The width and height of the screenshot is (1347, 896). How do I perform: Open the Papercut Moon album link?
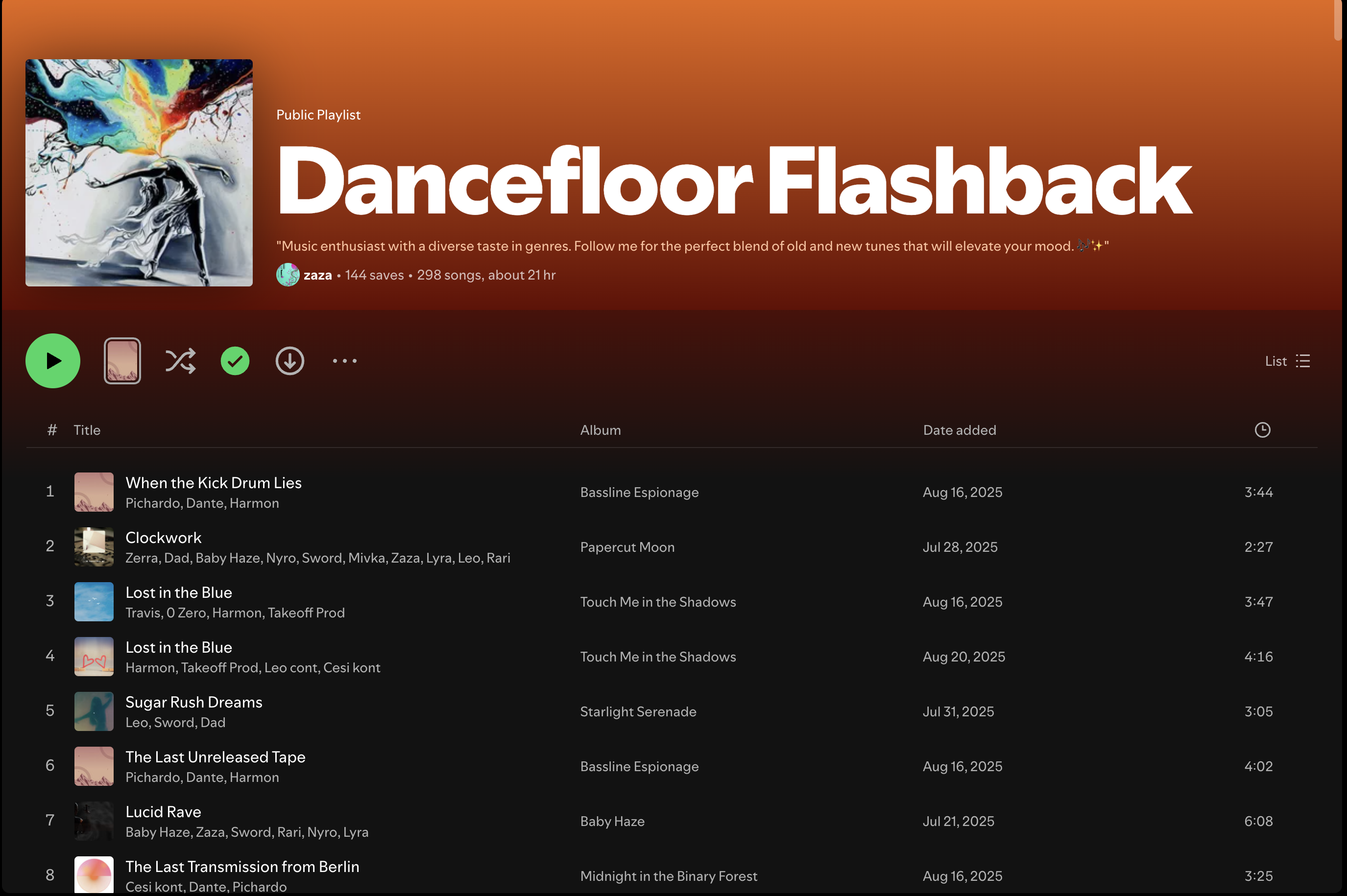pos(627,547)
